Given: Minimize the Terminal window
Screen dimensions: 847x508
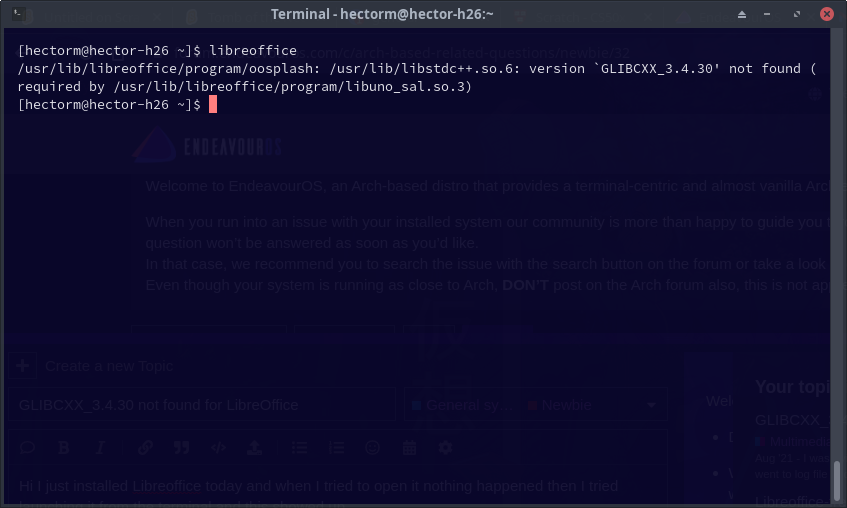Looking at the screenshot, I should [767, 14].
